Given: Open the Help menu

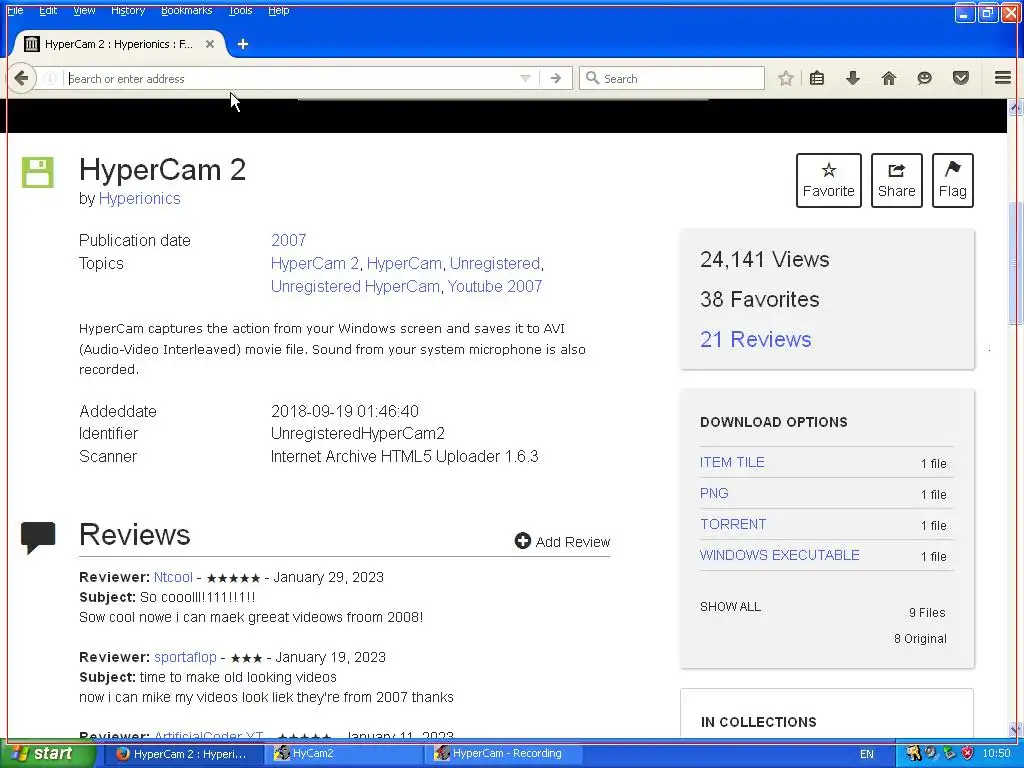Looking at the screenshot, I should (x=279, y=10).
